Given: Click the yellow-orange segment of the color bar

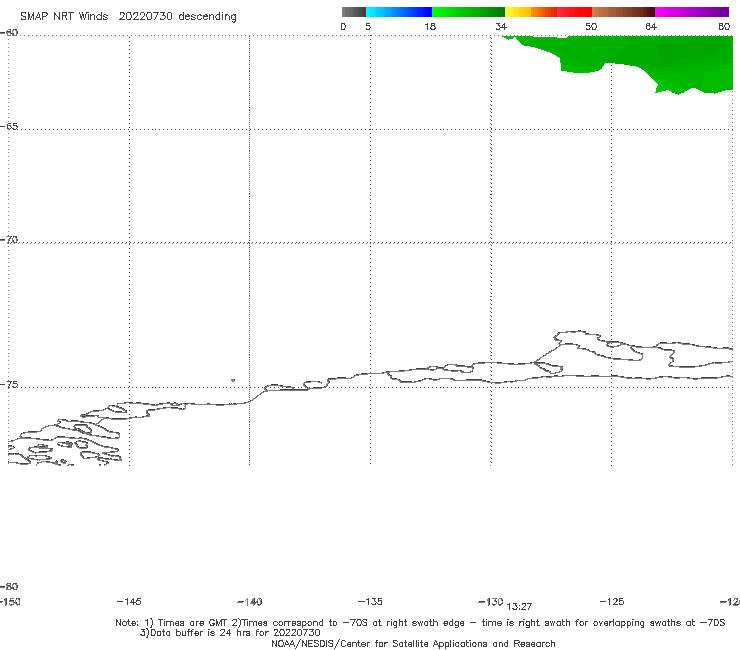Looking at the screenshot, I should (530, 12).
